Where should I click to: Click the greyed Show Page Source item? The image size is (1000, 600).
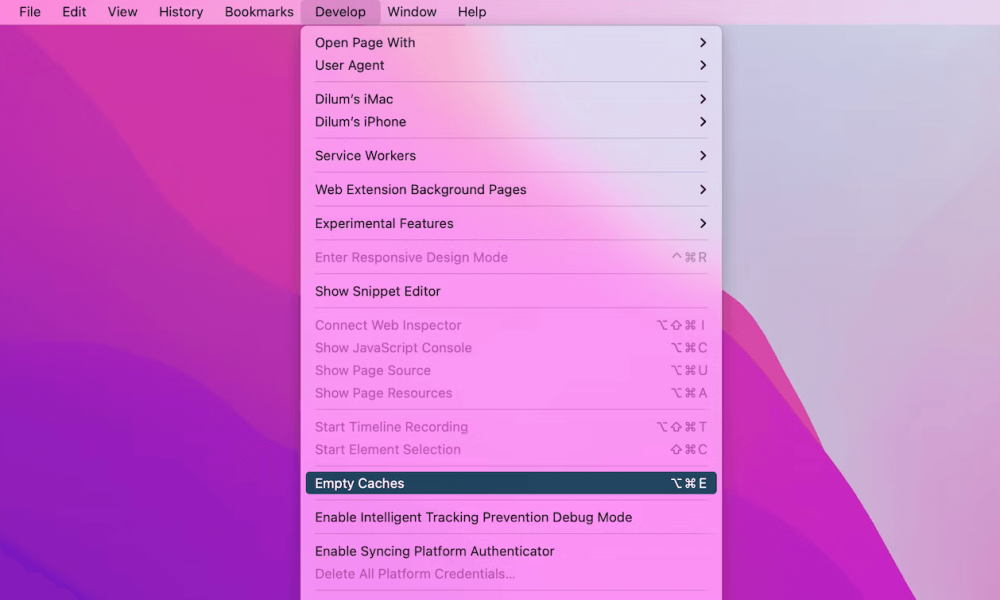(511, 370)
